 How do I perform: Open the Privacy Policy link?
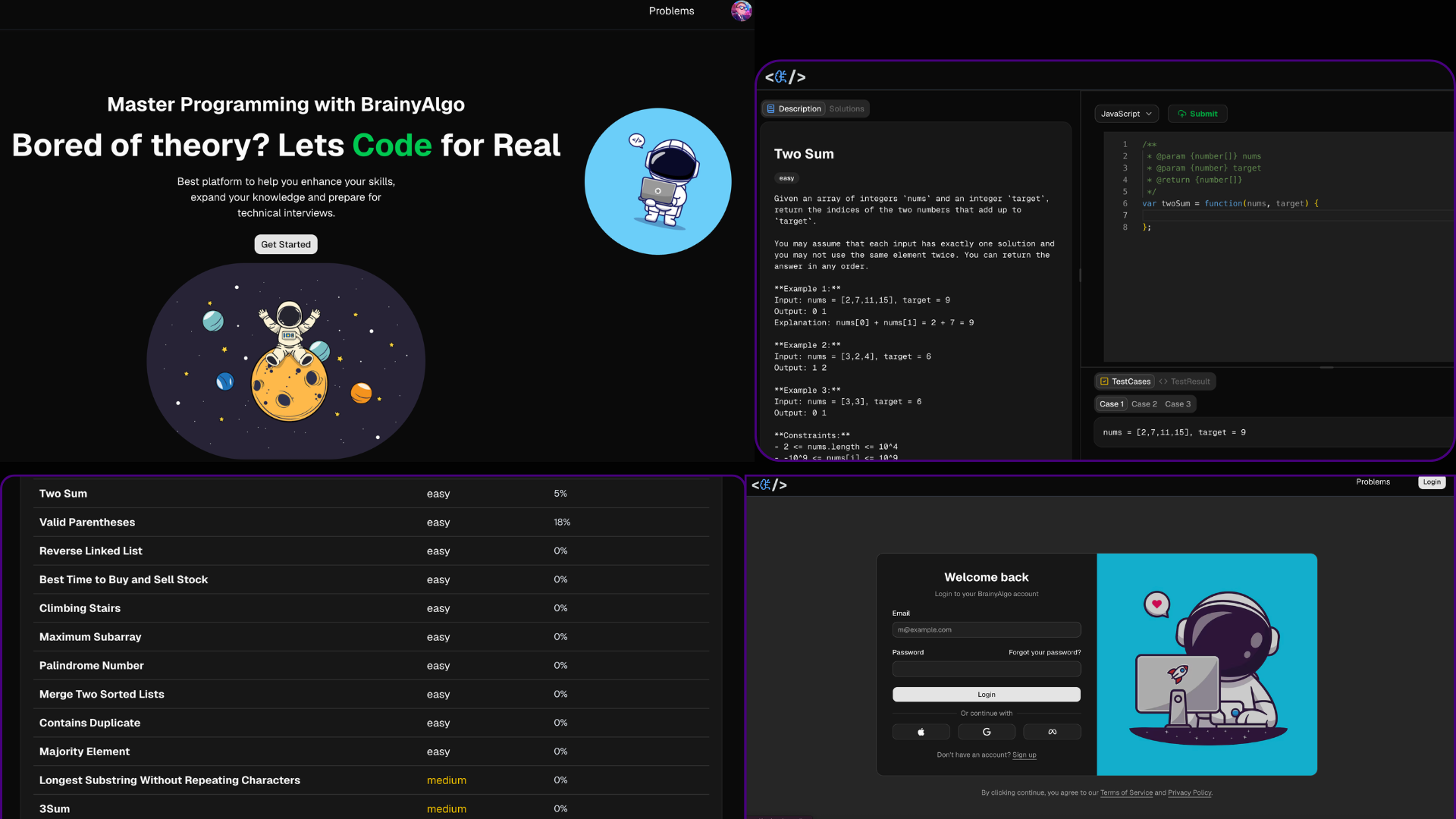[1190, 792]
